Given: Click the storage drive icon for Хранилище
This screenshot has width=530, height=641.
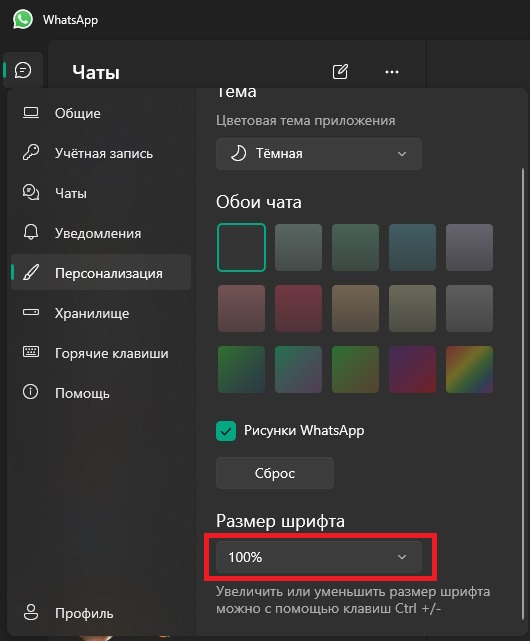Looking at the screenshot, I should click(31, 312).
